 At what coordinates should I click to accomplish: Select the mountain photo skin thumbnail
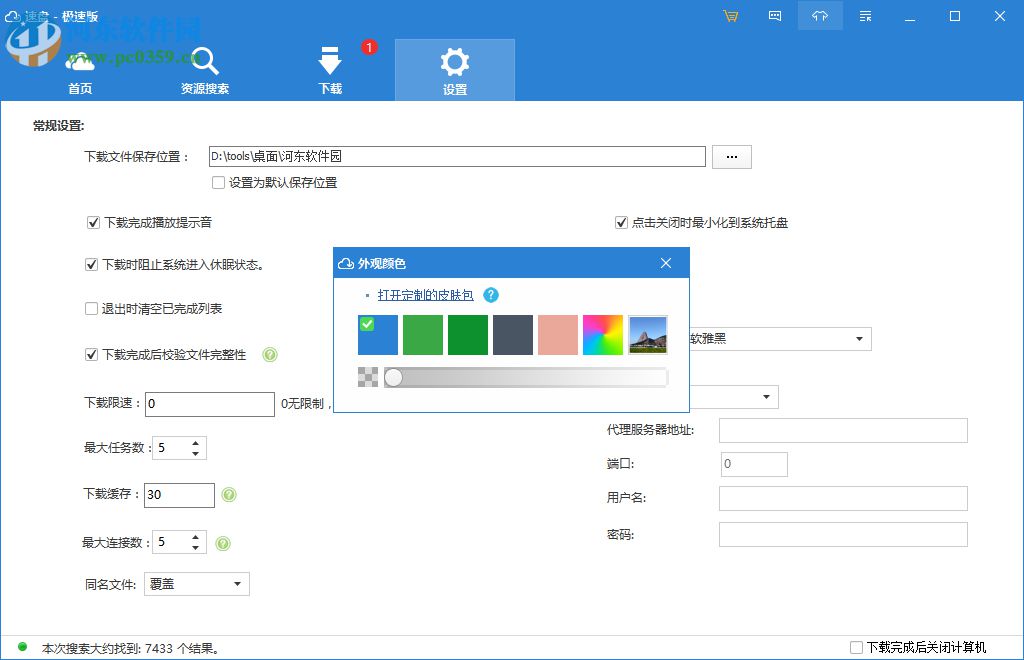pos(647,334)
